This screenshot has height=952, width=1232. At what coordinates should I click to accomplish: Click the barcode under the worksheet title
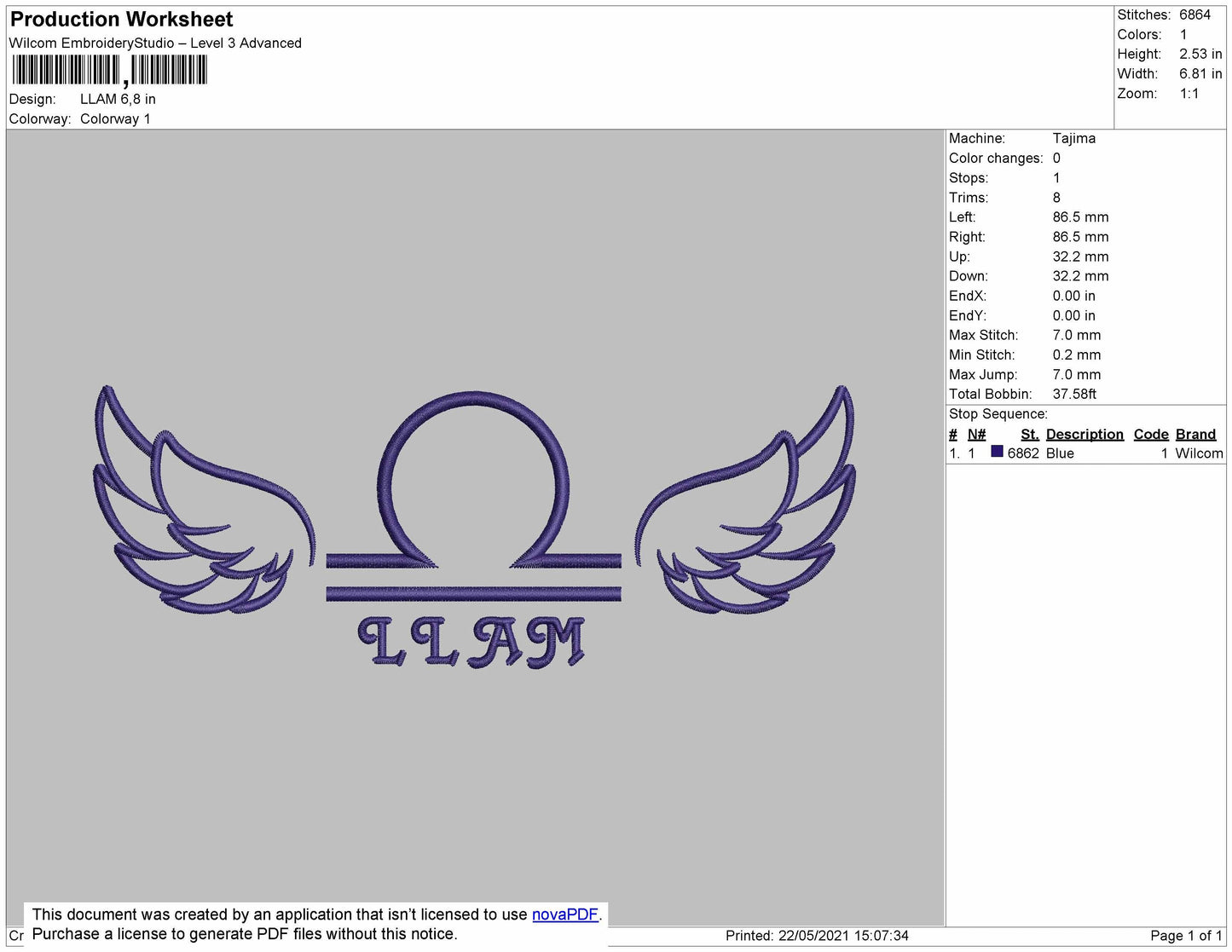[108, 70]
